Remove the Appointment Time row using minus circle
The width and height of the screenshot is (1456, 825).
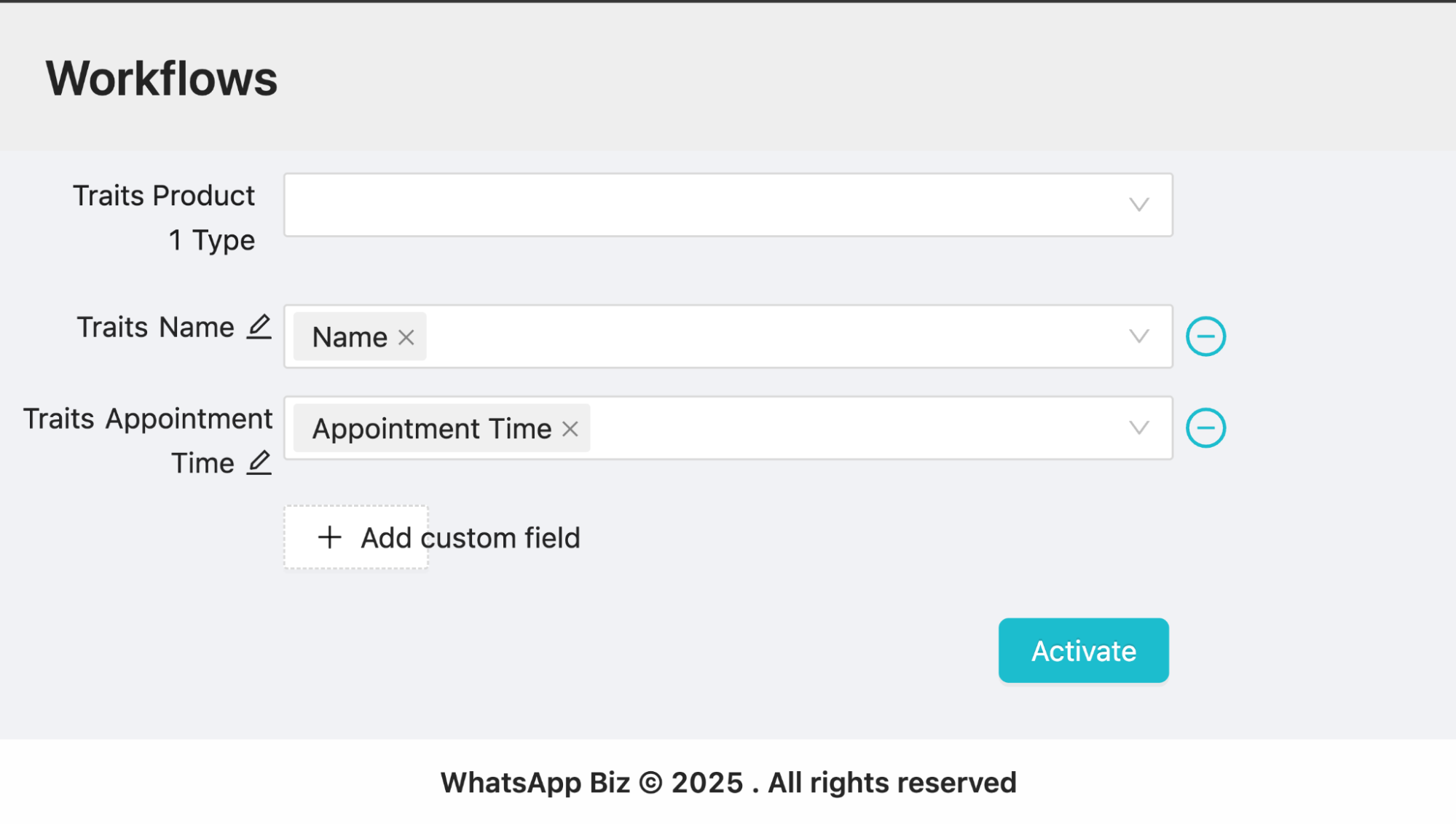tap(1205, 428)
